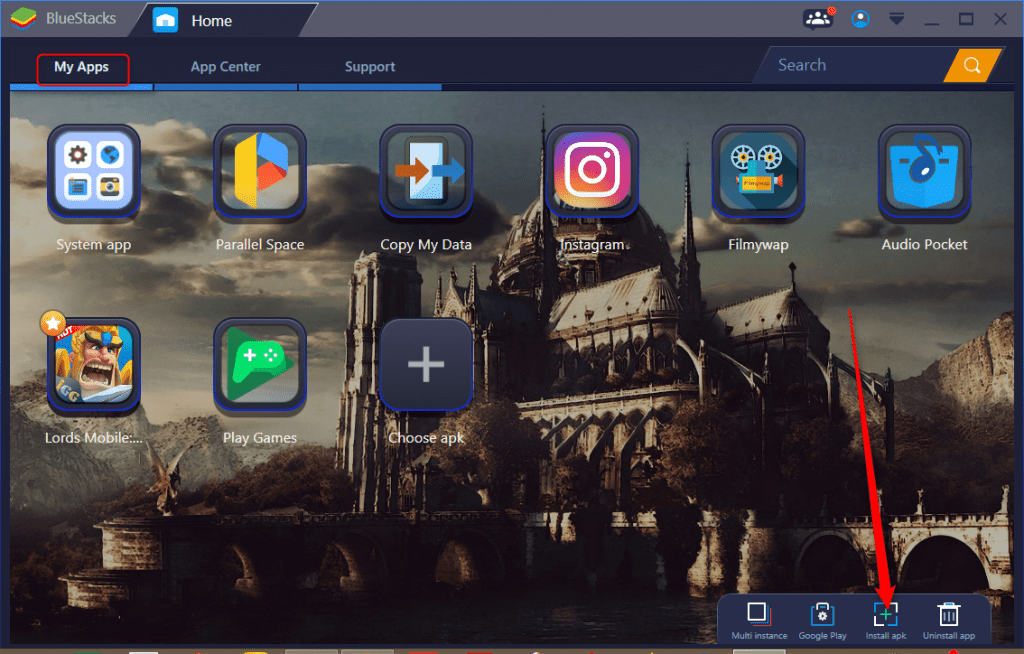Open the title bar dropdown arrow menu
Screen dimensions: 1024x654
(897, 19)
